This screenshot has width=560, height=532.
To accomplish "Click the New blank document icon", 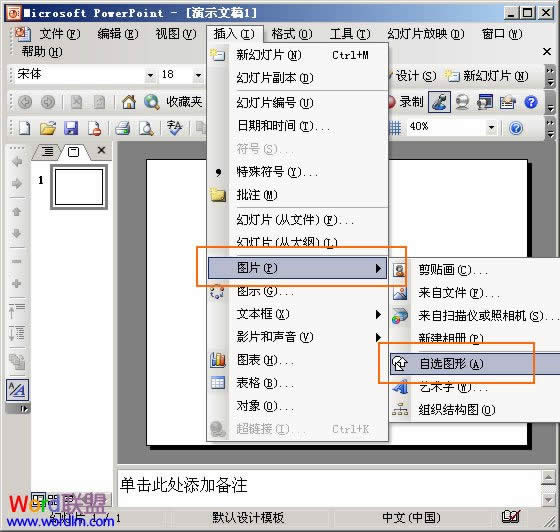I will [x=24, y=128].
